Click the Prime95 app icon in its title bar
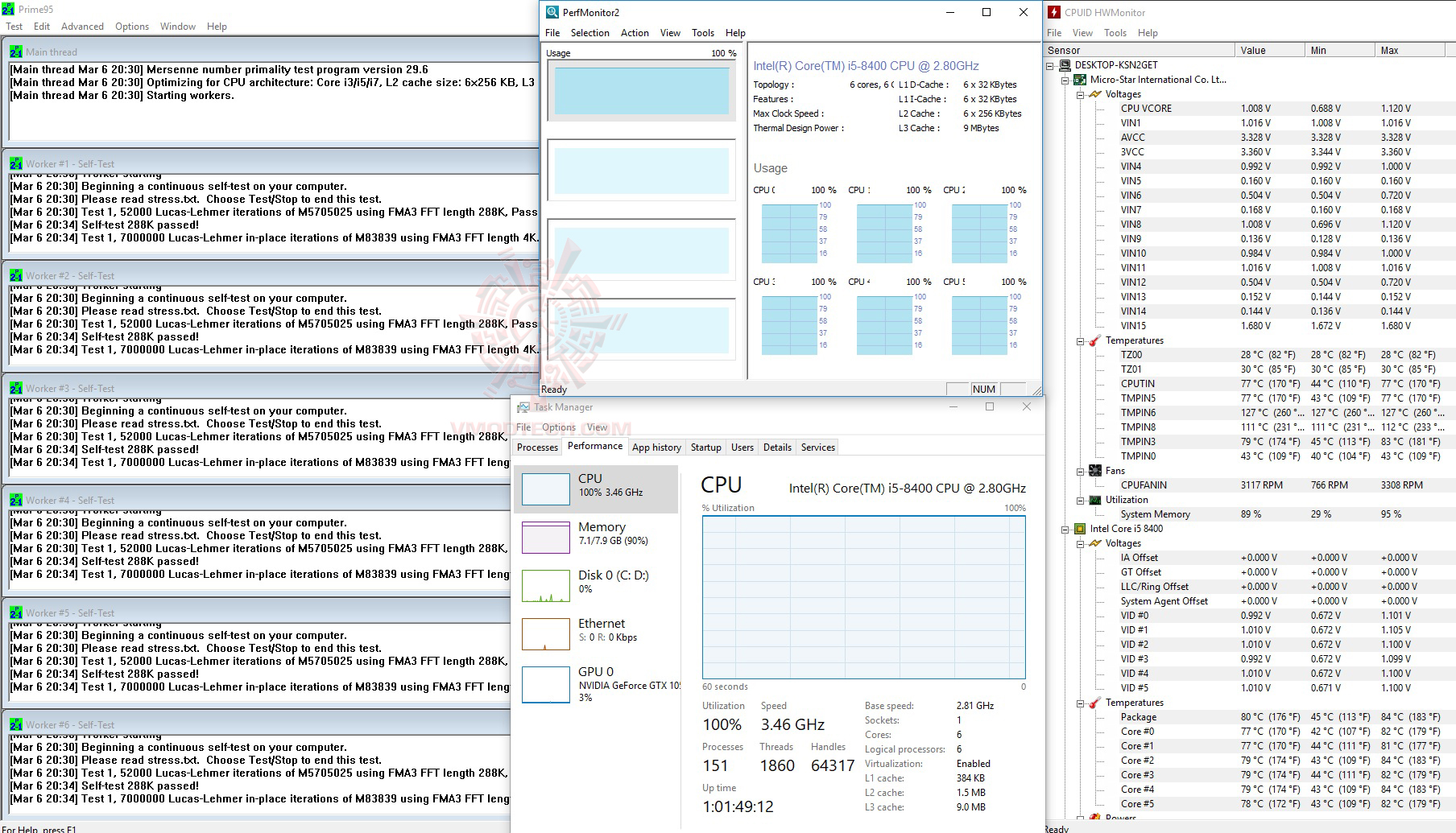 point(8,10)
